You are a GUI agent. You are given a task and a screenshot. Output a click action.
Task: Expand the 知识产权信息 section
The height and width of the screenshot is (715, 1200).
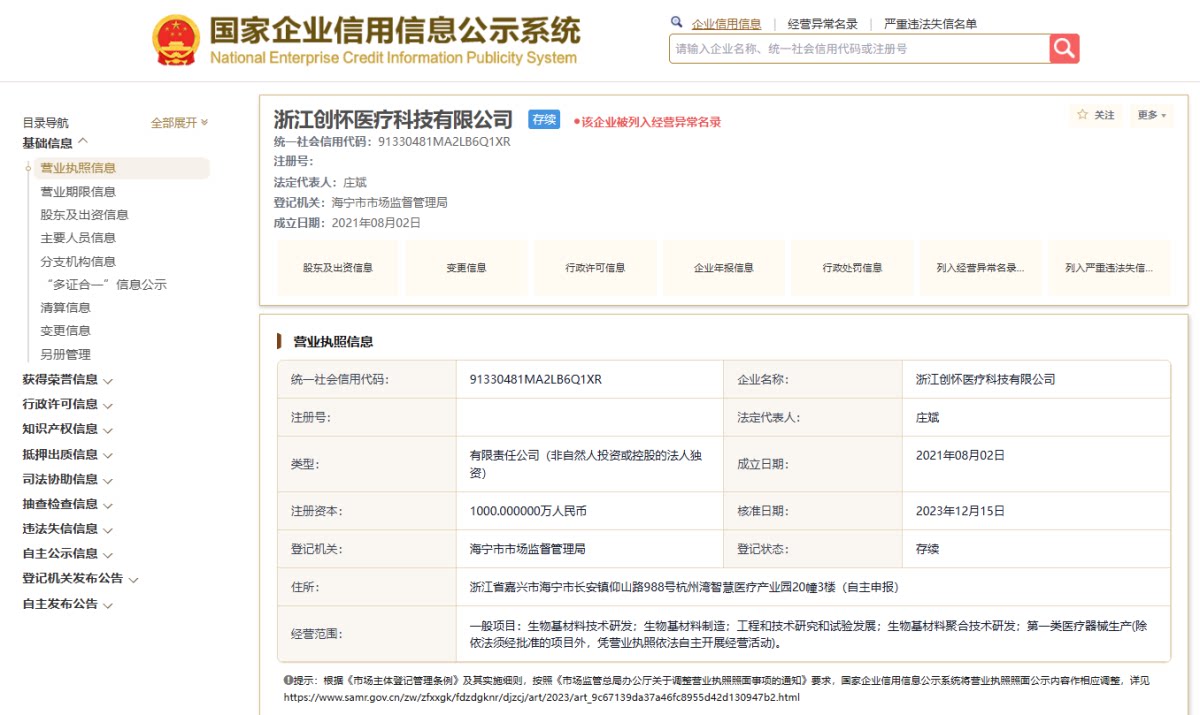68,430
